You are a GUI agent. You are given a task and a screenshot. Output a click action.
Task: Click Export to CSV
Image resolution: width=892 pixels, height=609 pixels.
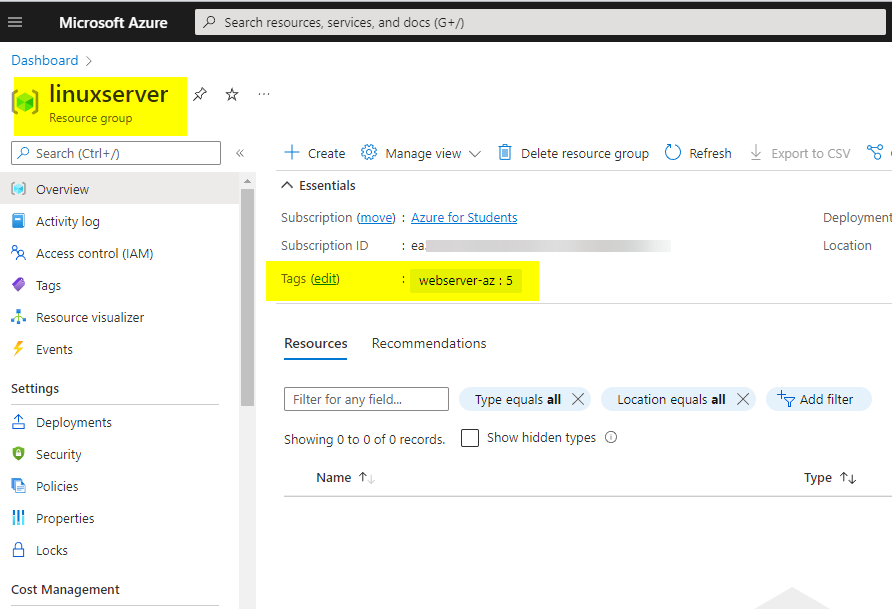click(x=800, y=153)
